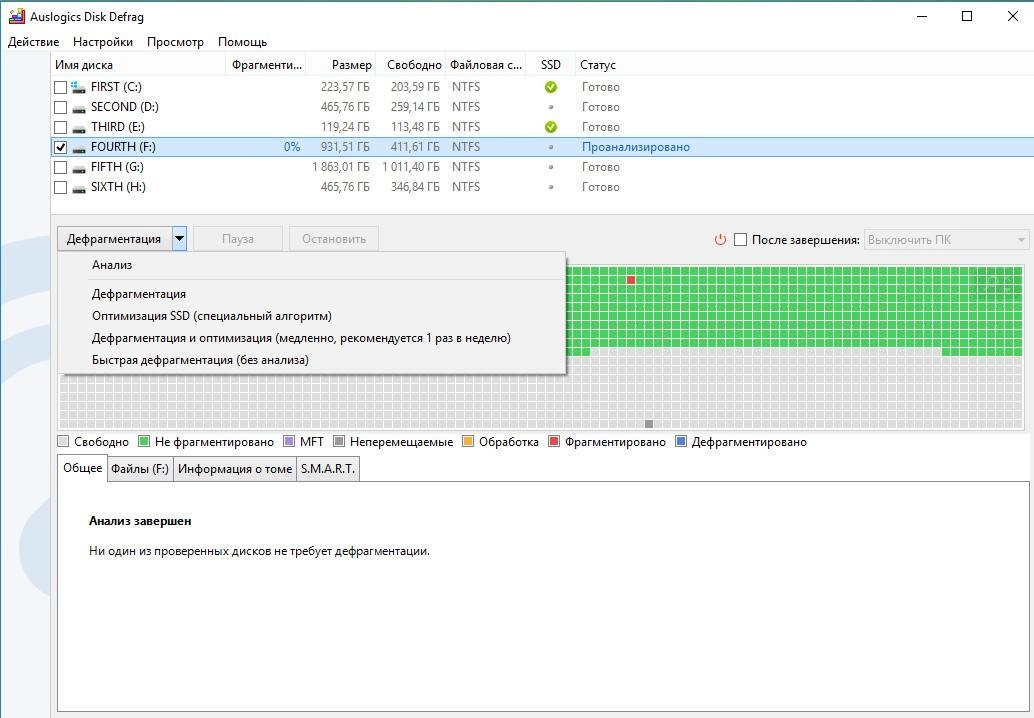Click the Auslogics Disk Defrag app icon
The width and height of the screenshot is (1034, 718).
point(16,16)
